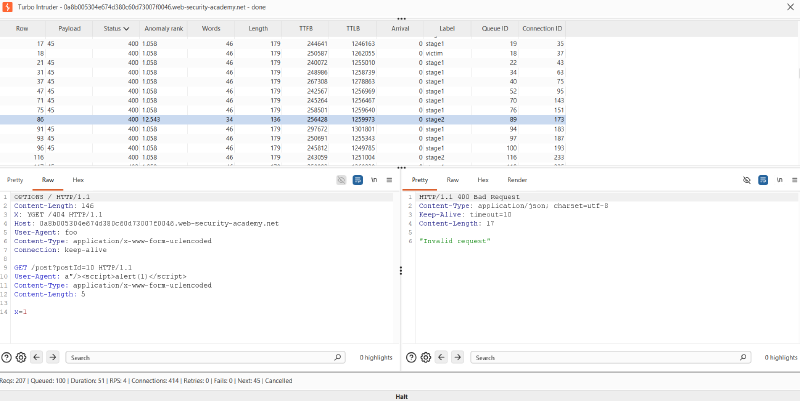The image size is (800, 401).
Task: Switch response view to Render tab
Action: point(517,180)
